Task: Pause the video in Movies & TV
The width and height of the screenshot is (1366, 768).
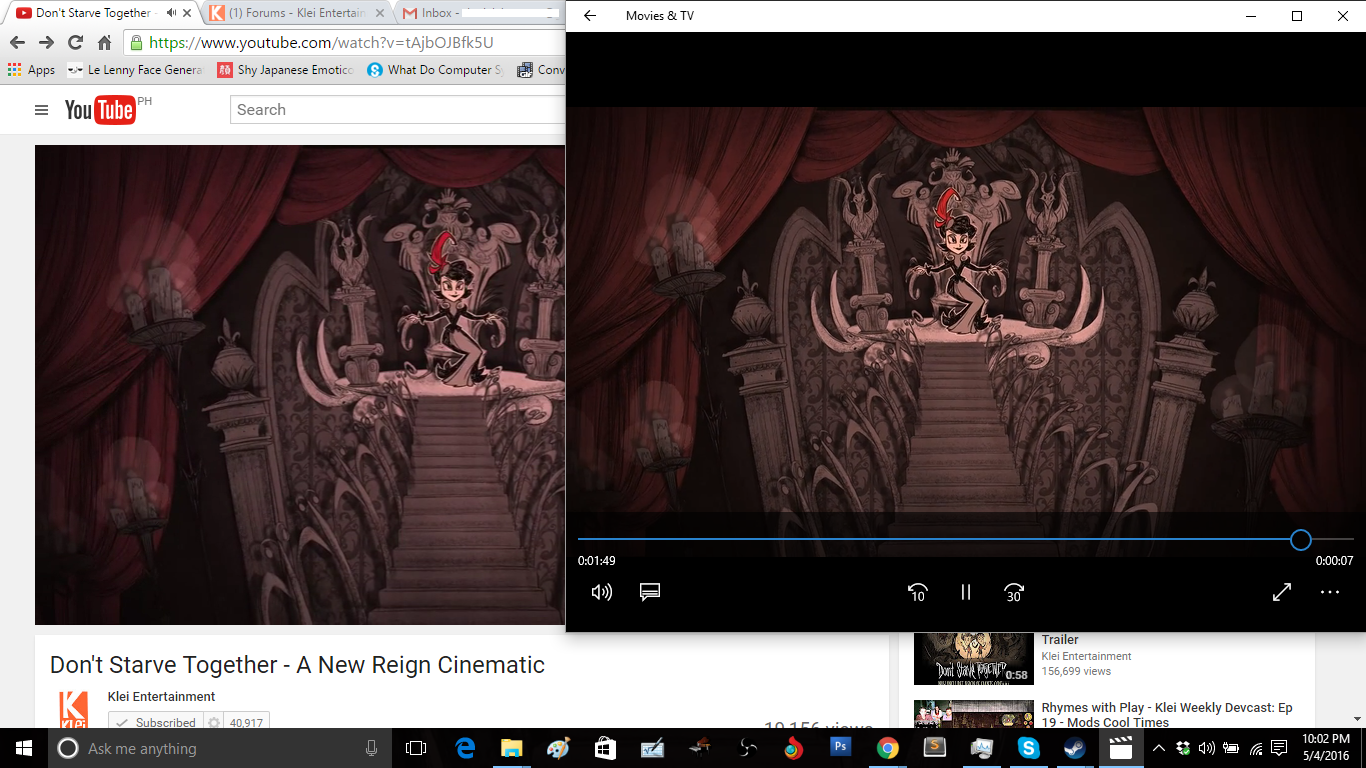Action: pyautogui.click(x=965, y=592)
